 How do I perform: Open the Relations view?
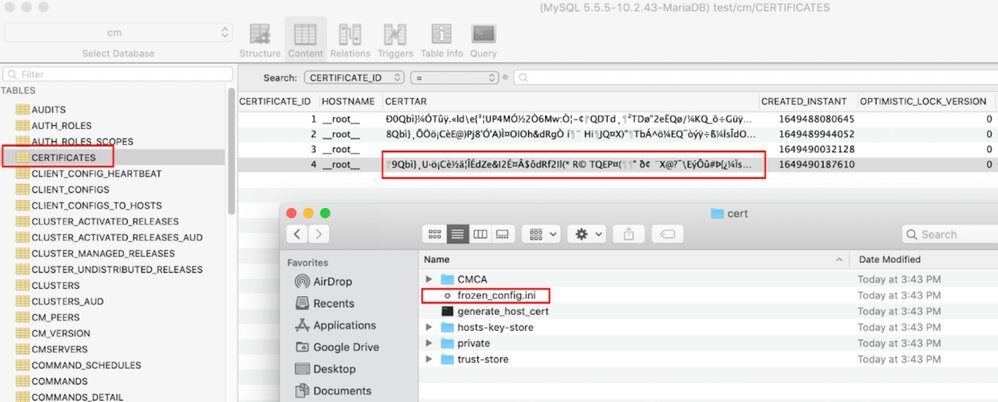click(x=350, y=39)
